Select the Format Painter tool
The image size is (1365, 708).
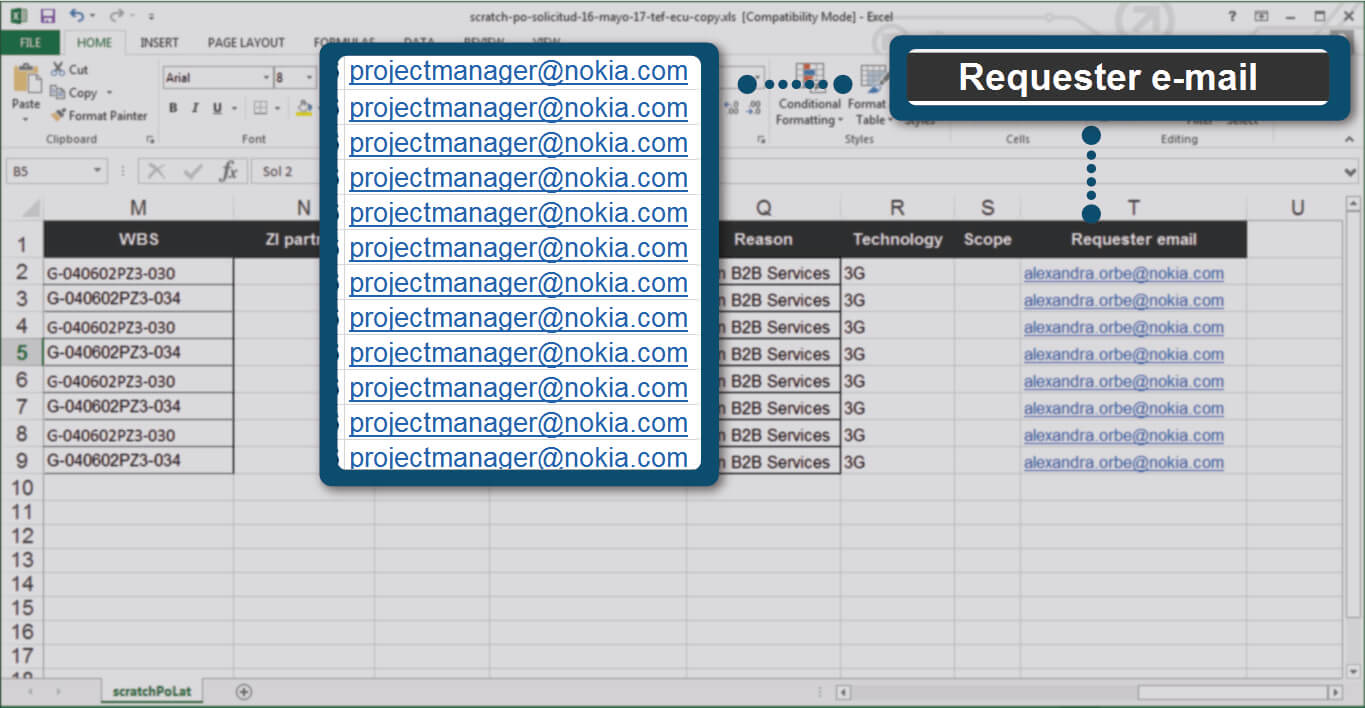pyautogui.click(x=99, y=115)
